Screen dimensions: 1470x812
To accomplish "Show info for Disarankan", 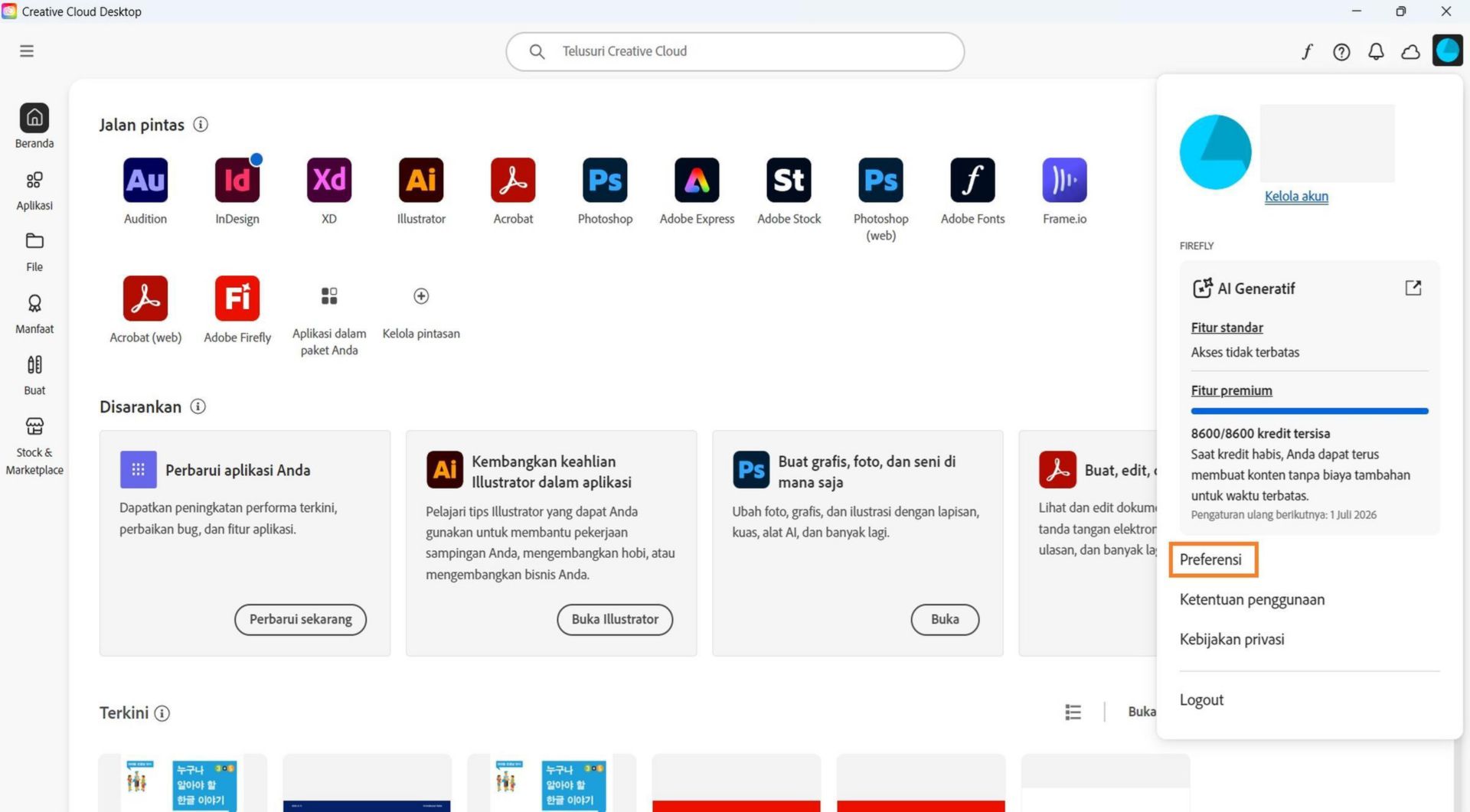I will tap(198, 406).
